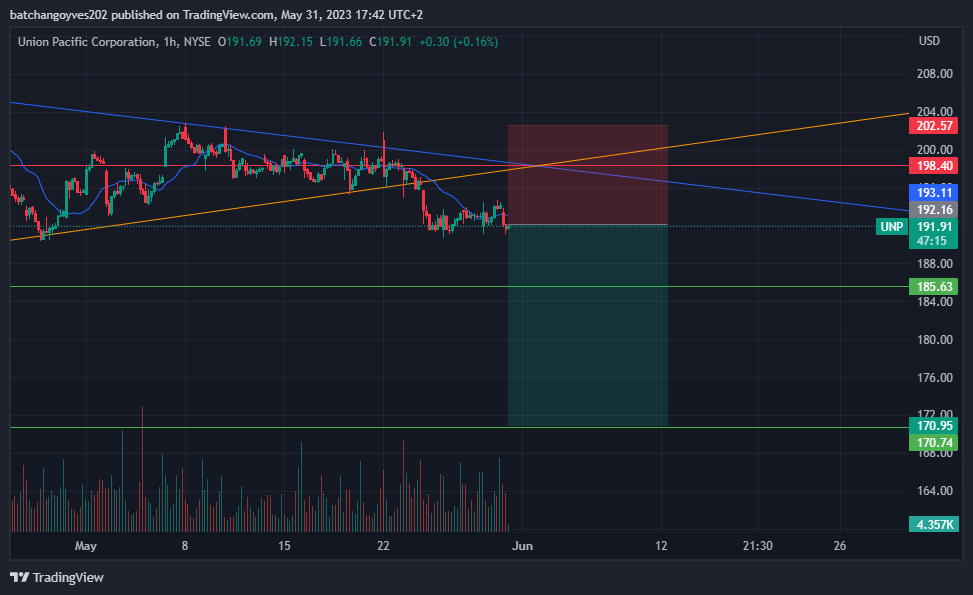
Task: Click the green 170.74 level label
Action: [933, 442]
